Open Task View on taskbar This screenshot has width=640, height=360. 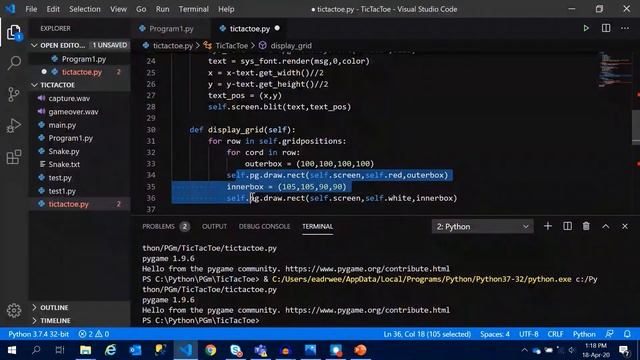pos(60,350)
